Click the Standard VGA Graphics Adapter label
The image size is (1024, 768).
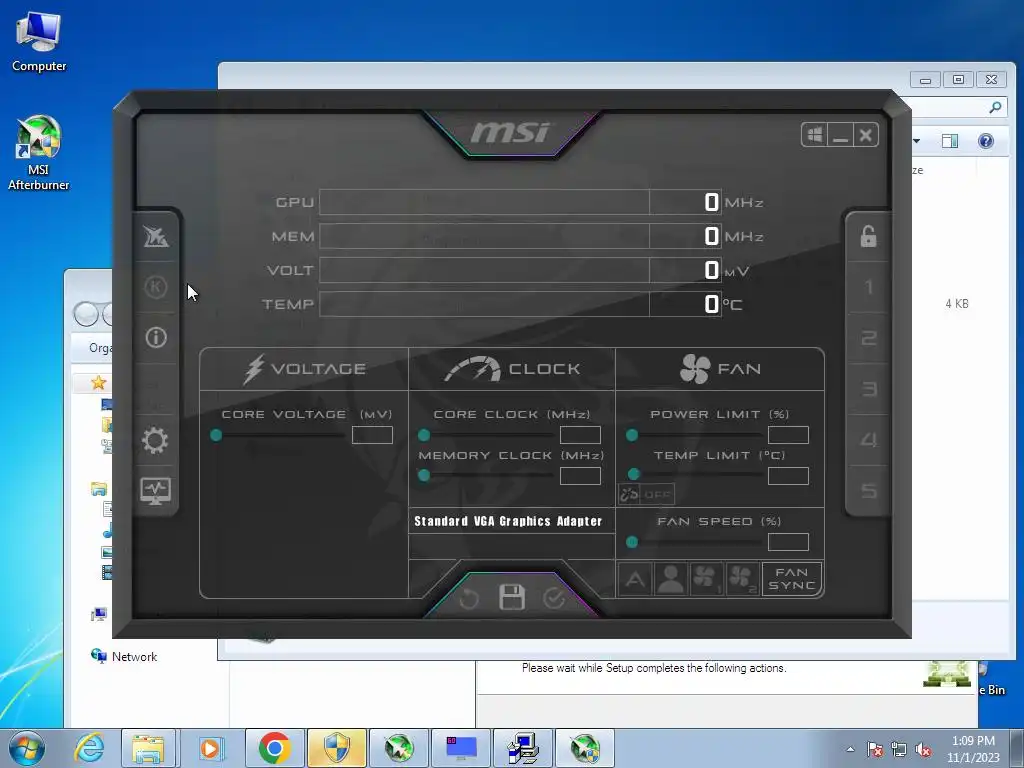[508, 521]
